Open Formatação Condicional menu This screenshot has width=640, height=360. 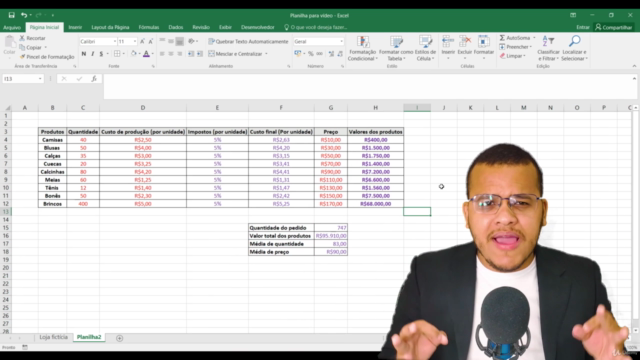tap(362, 48)
